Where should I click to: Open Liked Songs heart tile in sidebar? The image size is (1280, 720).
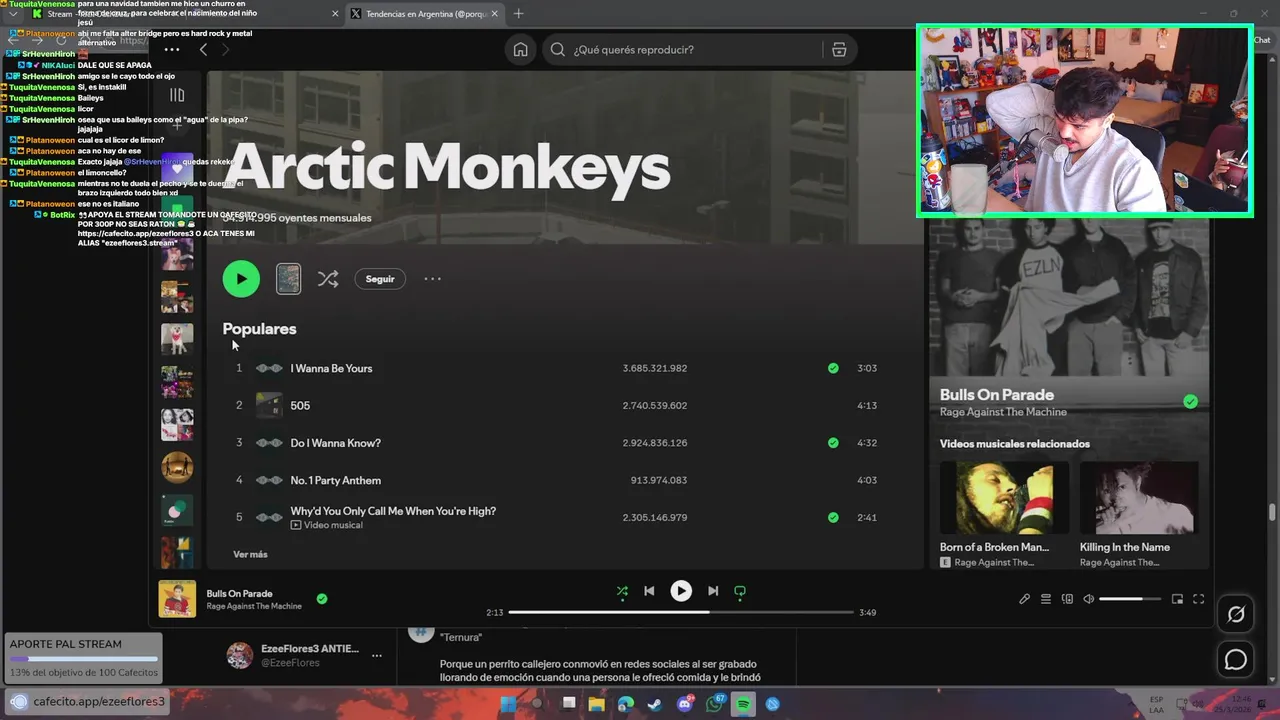click(x=177, y=169)
